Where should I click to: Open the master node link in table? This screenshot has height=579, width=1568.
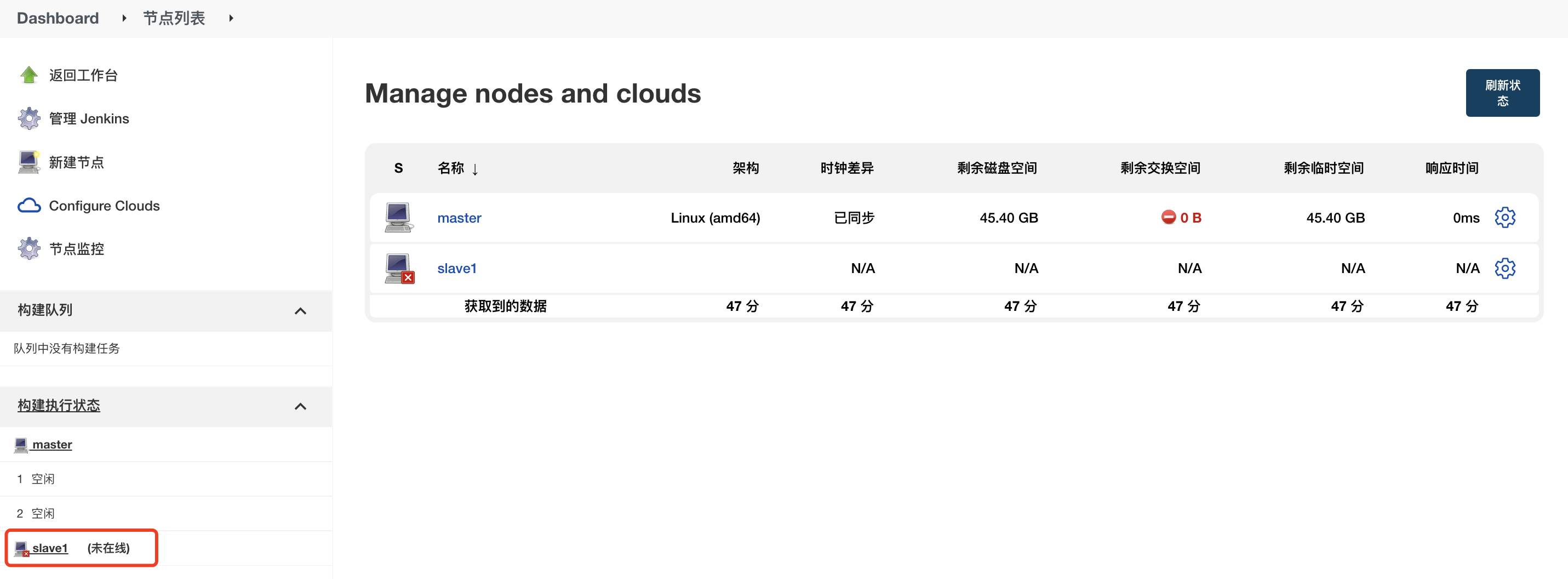[x=459, y=218]
